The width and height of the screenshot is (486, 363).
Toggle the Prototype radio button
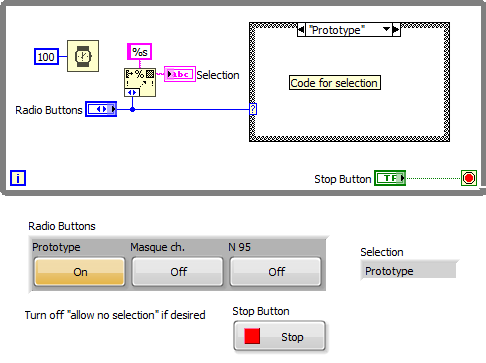tap(79, 271)
